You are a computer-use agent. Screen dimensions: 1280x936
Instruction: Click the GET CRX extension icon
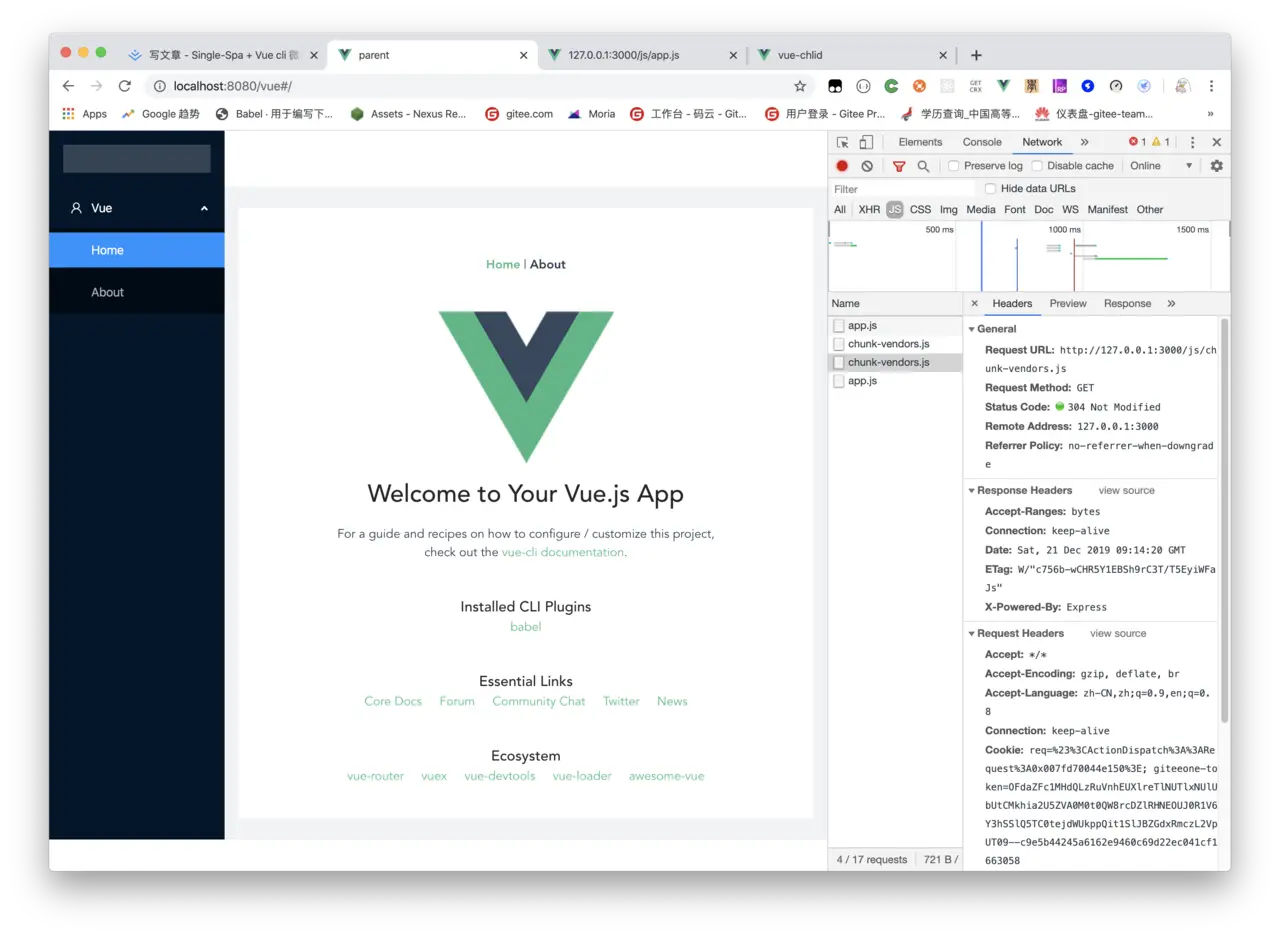point(975,86)
